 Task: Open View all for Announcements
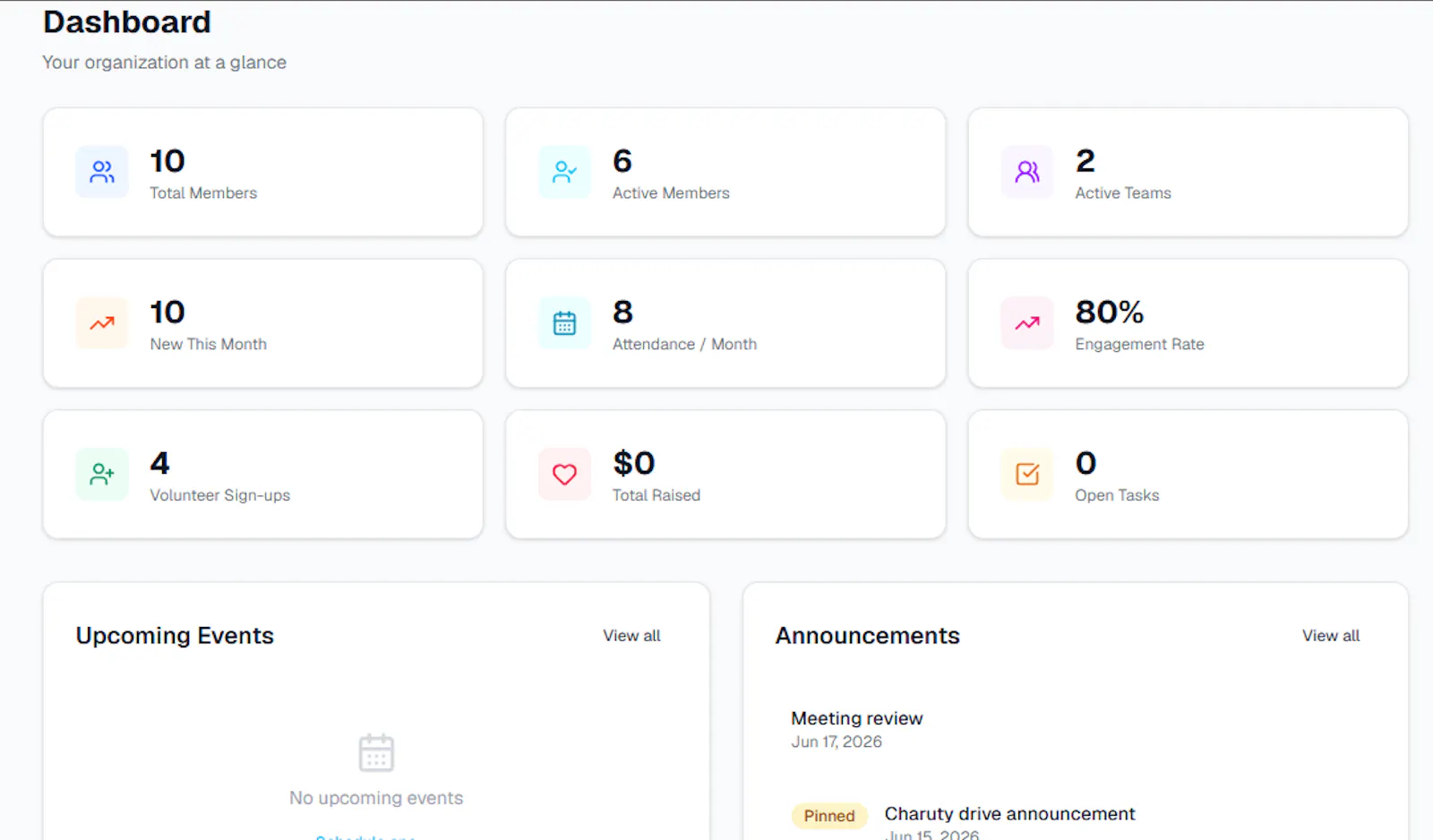click(1331, 636)
